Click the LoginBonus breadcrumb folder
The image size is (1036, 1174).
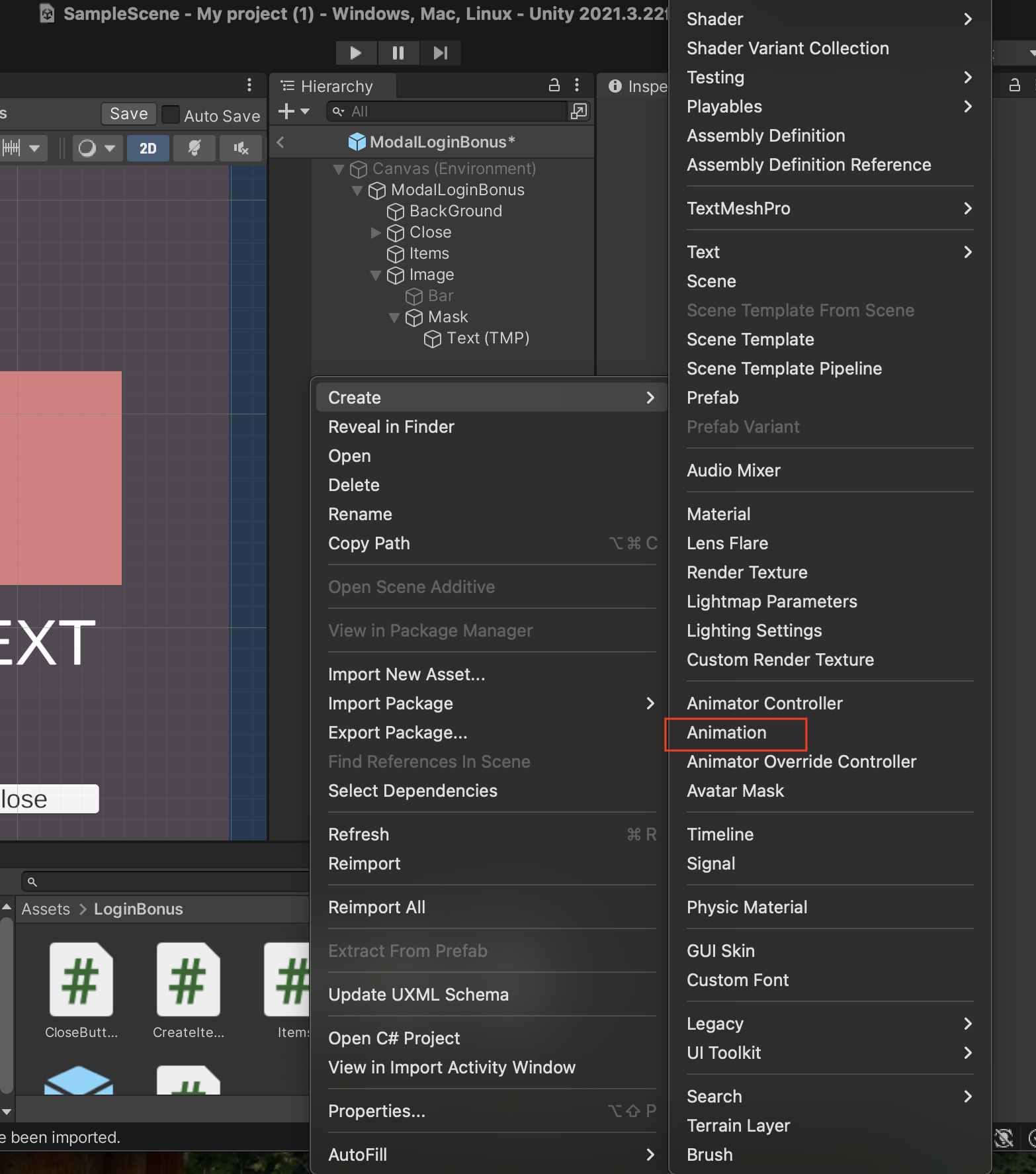[x=138, y=909]
